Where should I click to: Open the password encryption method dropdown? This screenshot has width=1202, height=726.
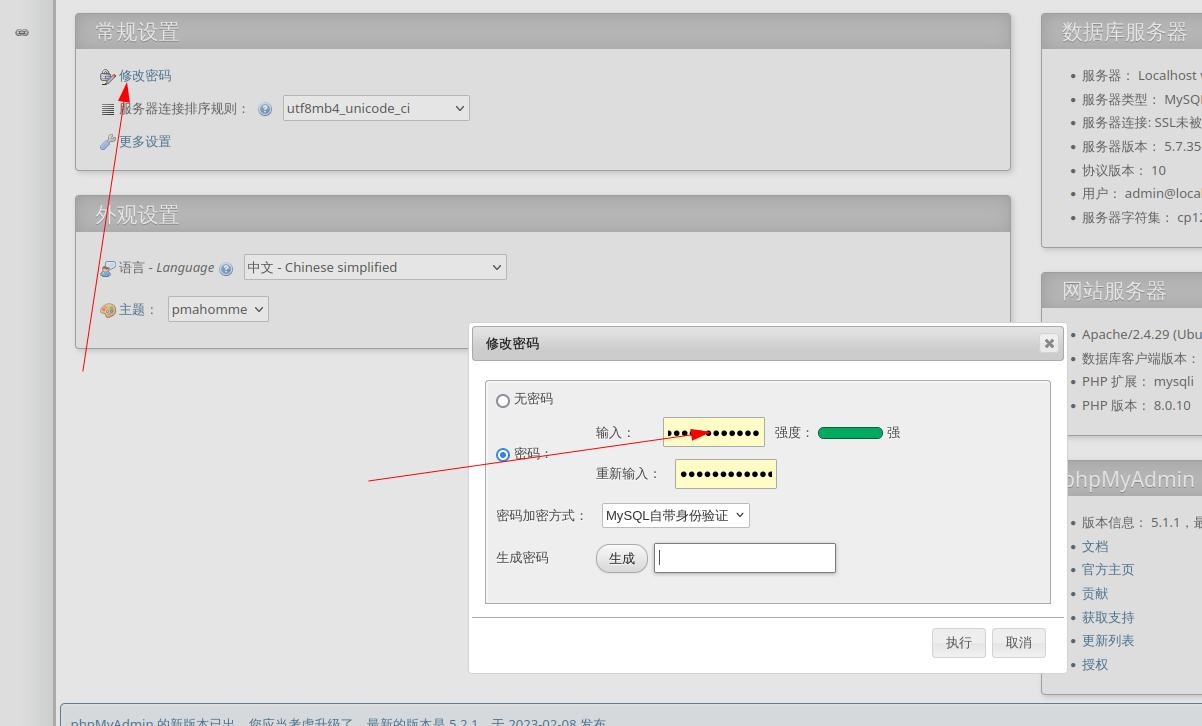tap(675, 515)
